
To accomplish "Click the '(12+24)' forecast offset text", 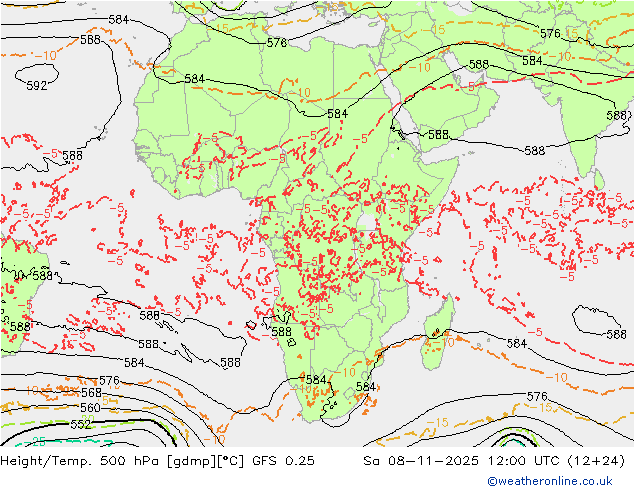I will click(x=596, y=460).
